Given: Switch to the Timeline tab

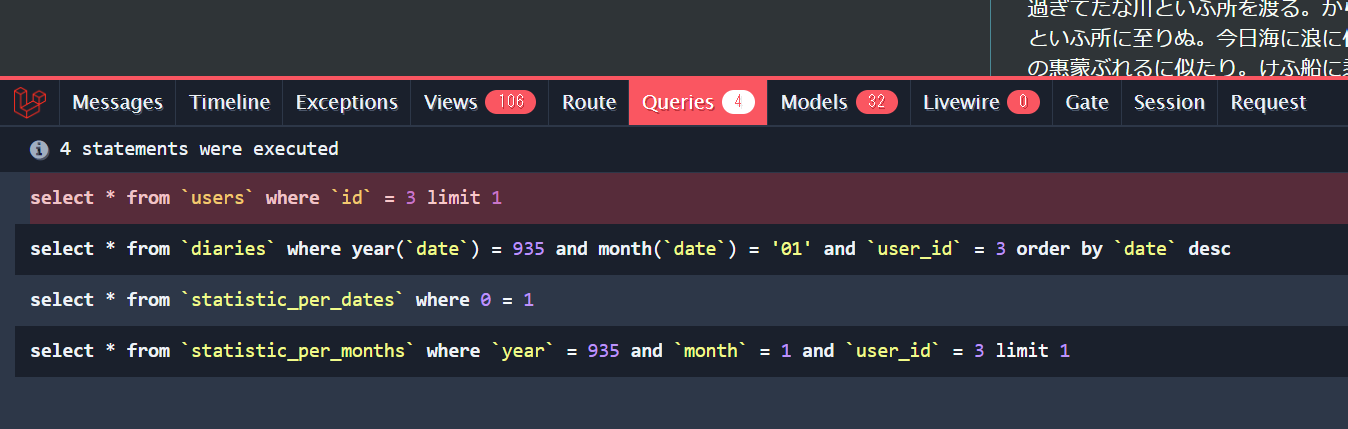Looking at the screenshot, I should [x=229, y=102].
